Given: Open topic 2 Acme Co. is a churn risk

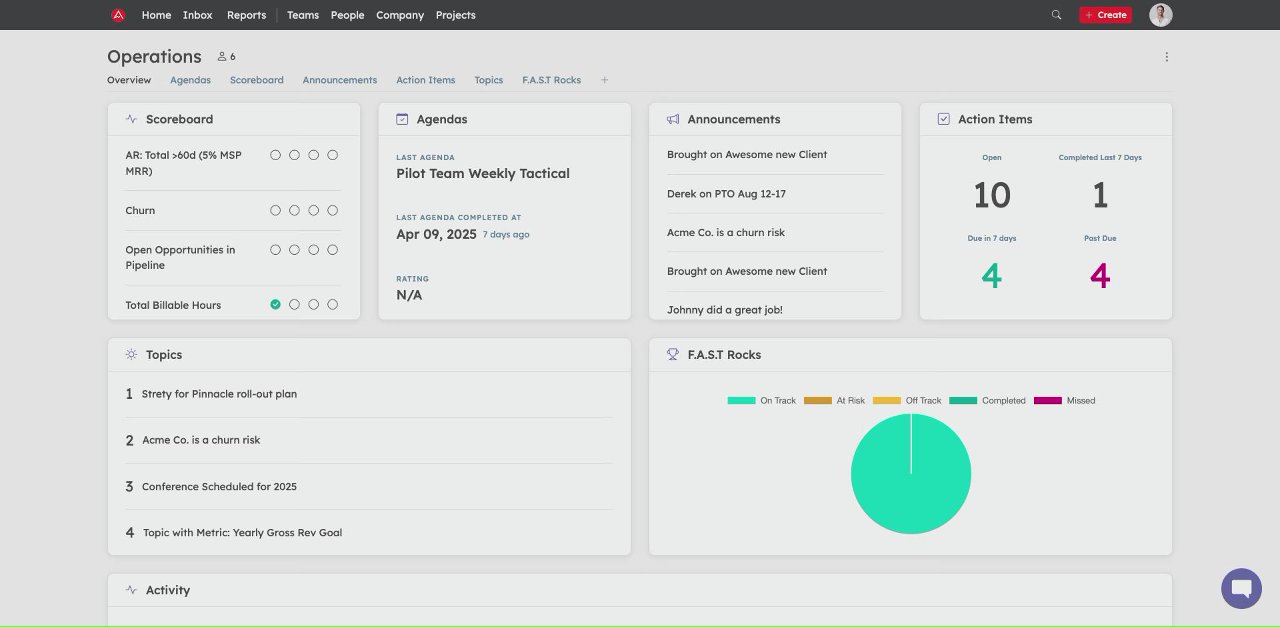Looking at the screenshot, I should 201,440.
